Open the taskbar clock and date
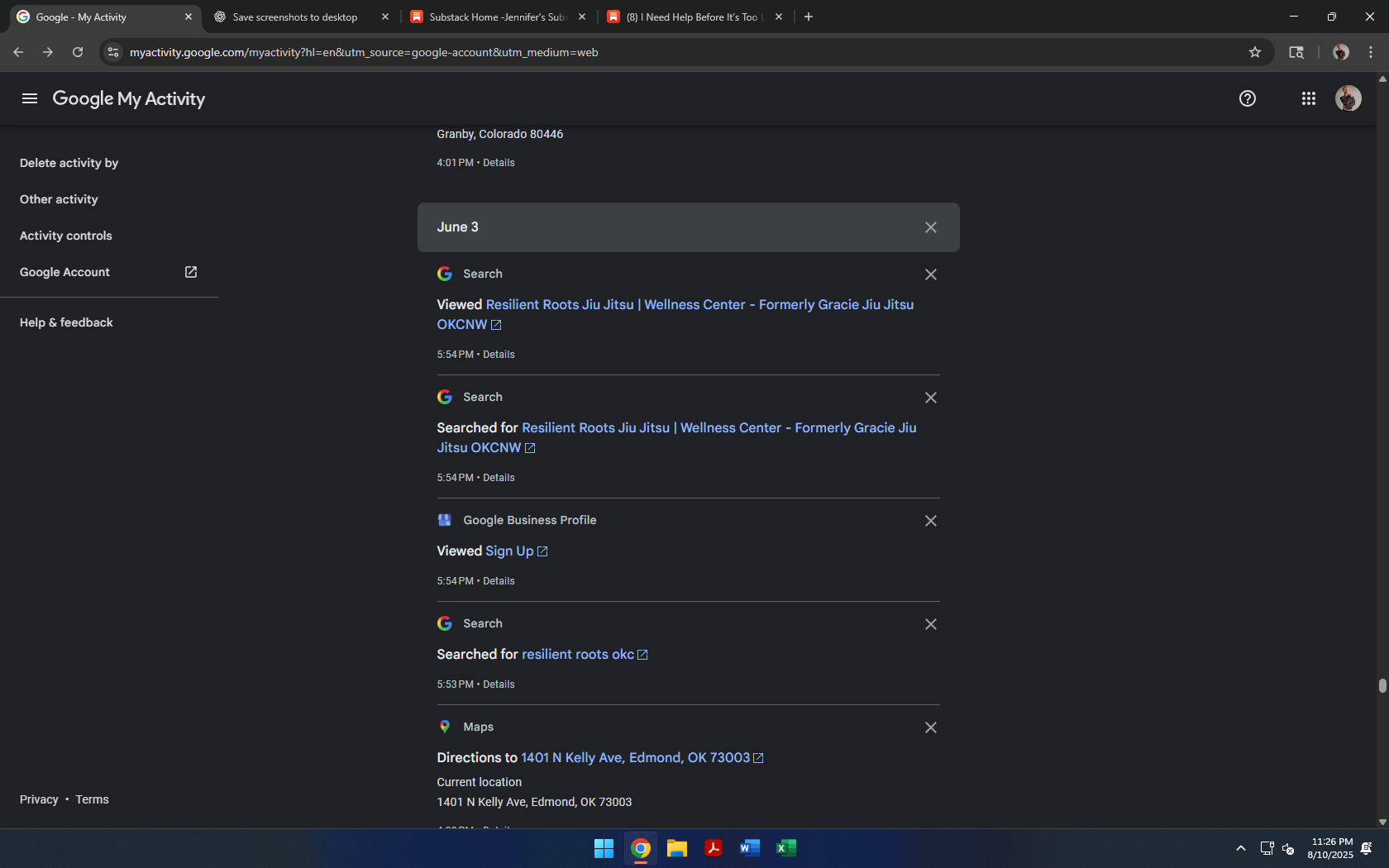 click(1329, 848)
